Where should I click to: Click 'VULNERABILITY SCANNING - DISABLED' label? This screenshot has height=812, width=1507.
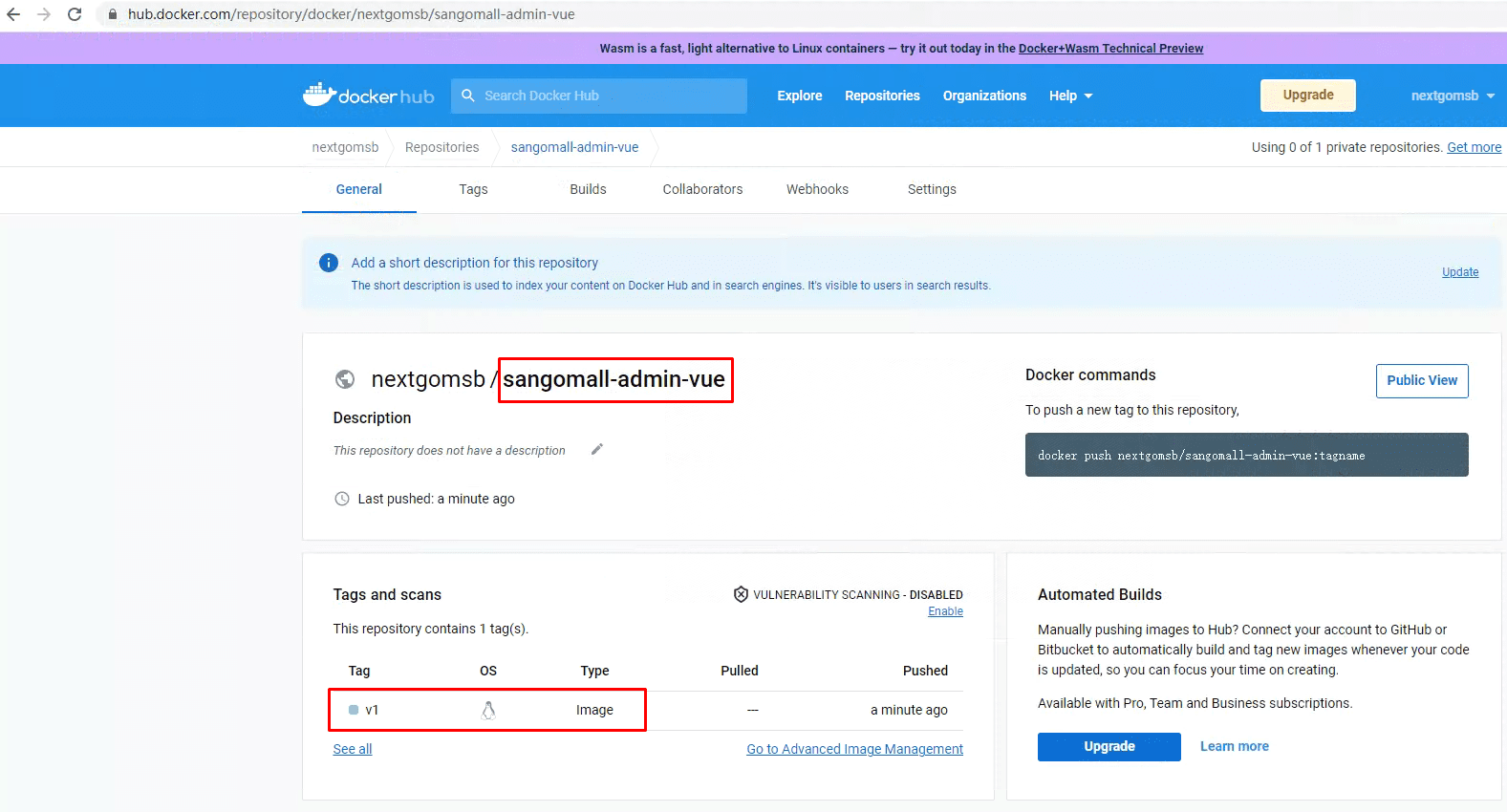pyautogui.click(x=858, y=595)
